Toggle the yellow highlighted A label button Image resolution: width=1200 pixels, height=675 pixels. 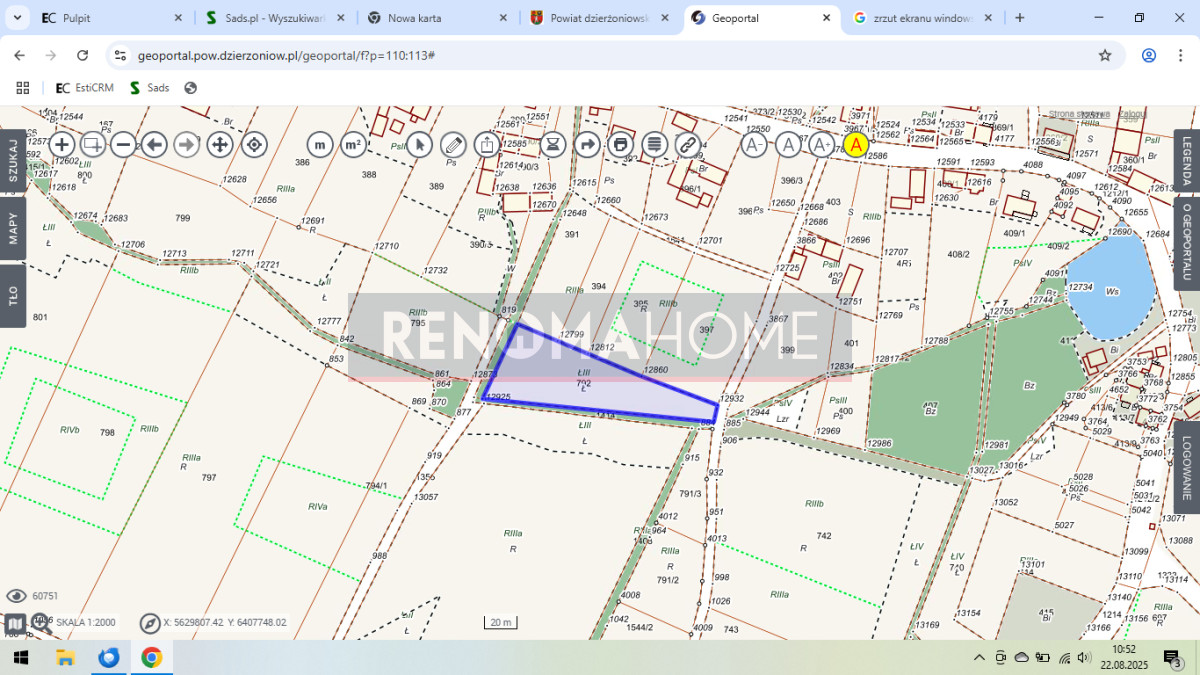pyautogui.click(x=855, y=145)
